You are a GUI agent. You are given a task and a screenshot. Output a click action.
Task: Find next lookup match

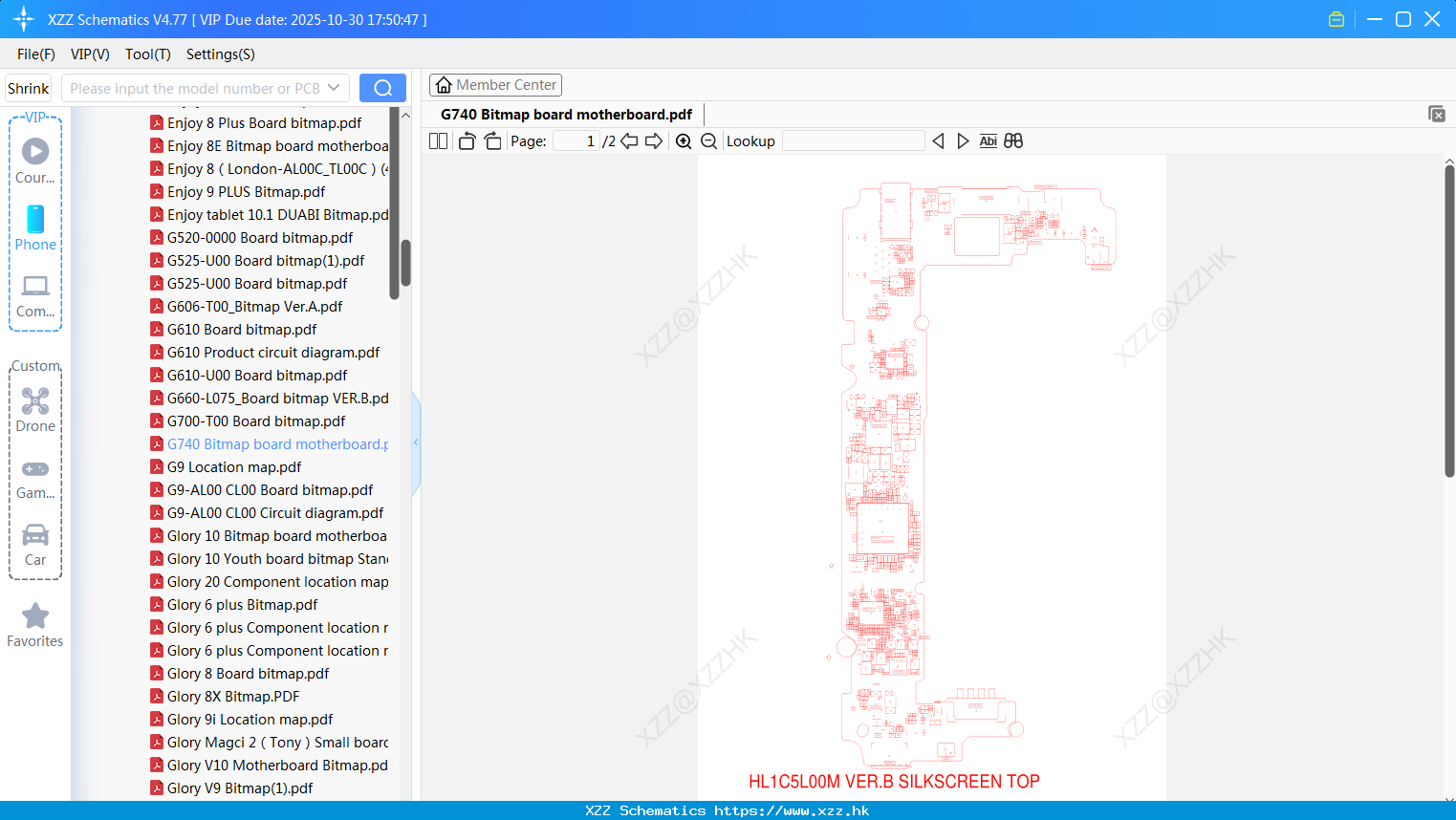(x=963, y=141)
